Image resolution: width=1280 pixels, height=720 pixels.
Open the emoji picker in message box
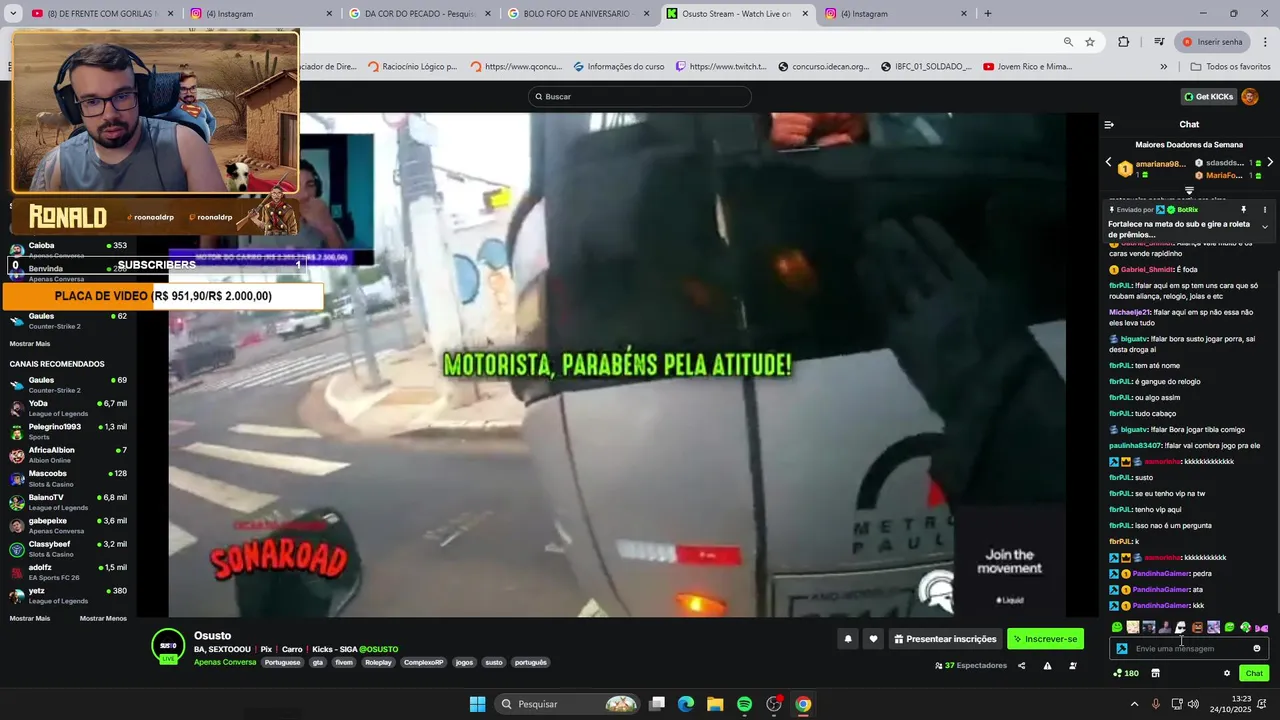coord(1257,649)
